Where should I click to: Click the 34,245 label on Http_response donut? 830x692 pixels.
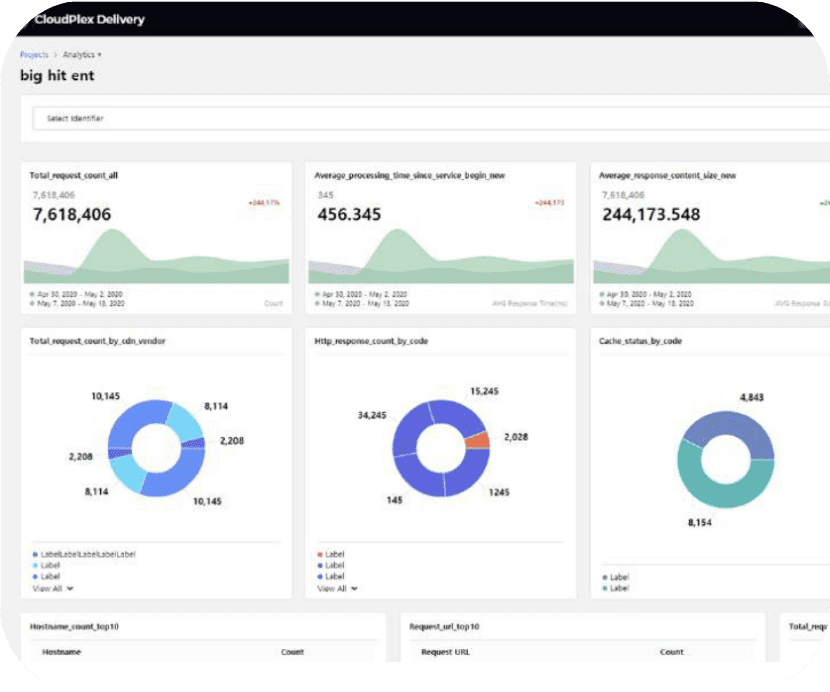[372, 415]
